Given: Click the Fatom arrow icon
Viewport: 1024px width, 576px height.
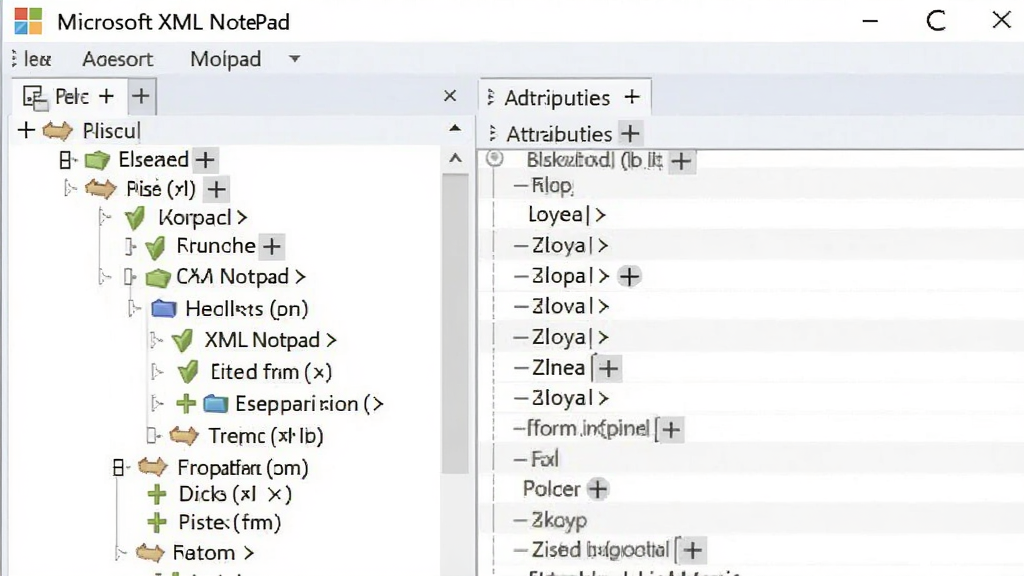Looking at the screenshot, I should [150, 553].
